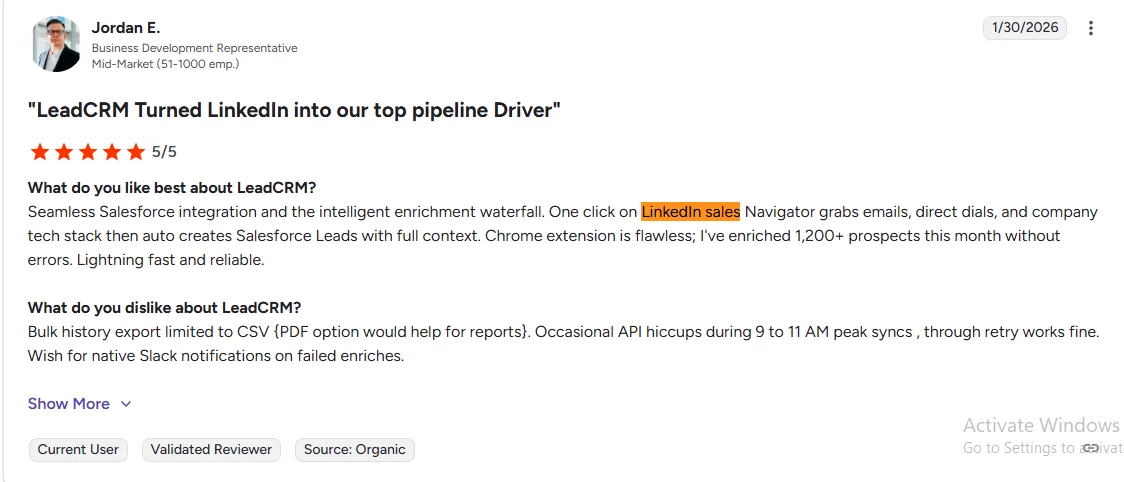The image size is (1124, 482).
Task: Click the 1/30/2026 date badge
Action: (x=1025, y=28)
